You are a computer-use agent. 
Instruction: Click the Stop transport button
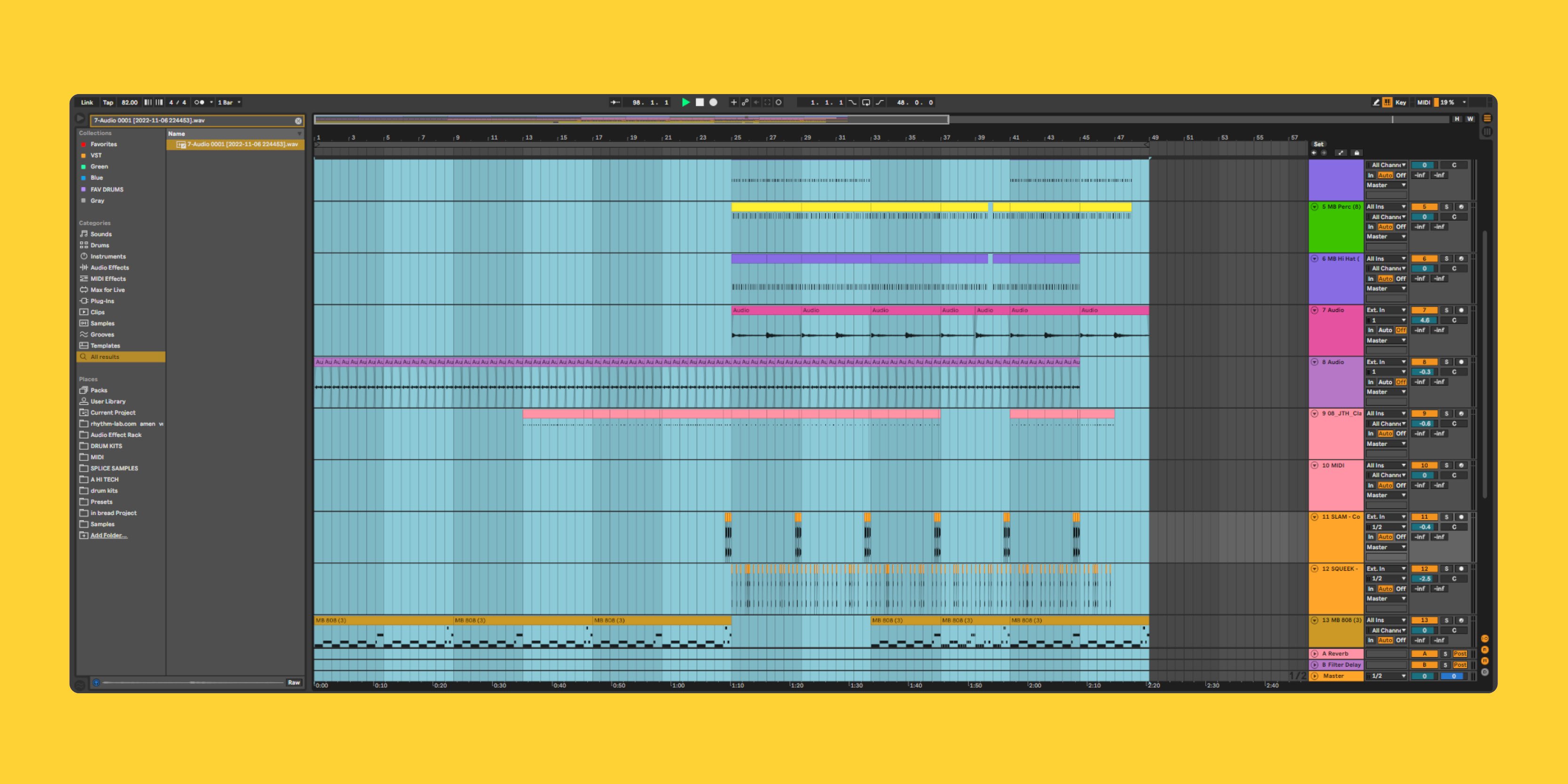[x=700, y=102]
